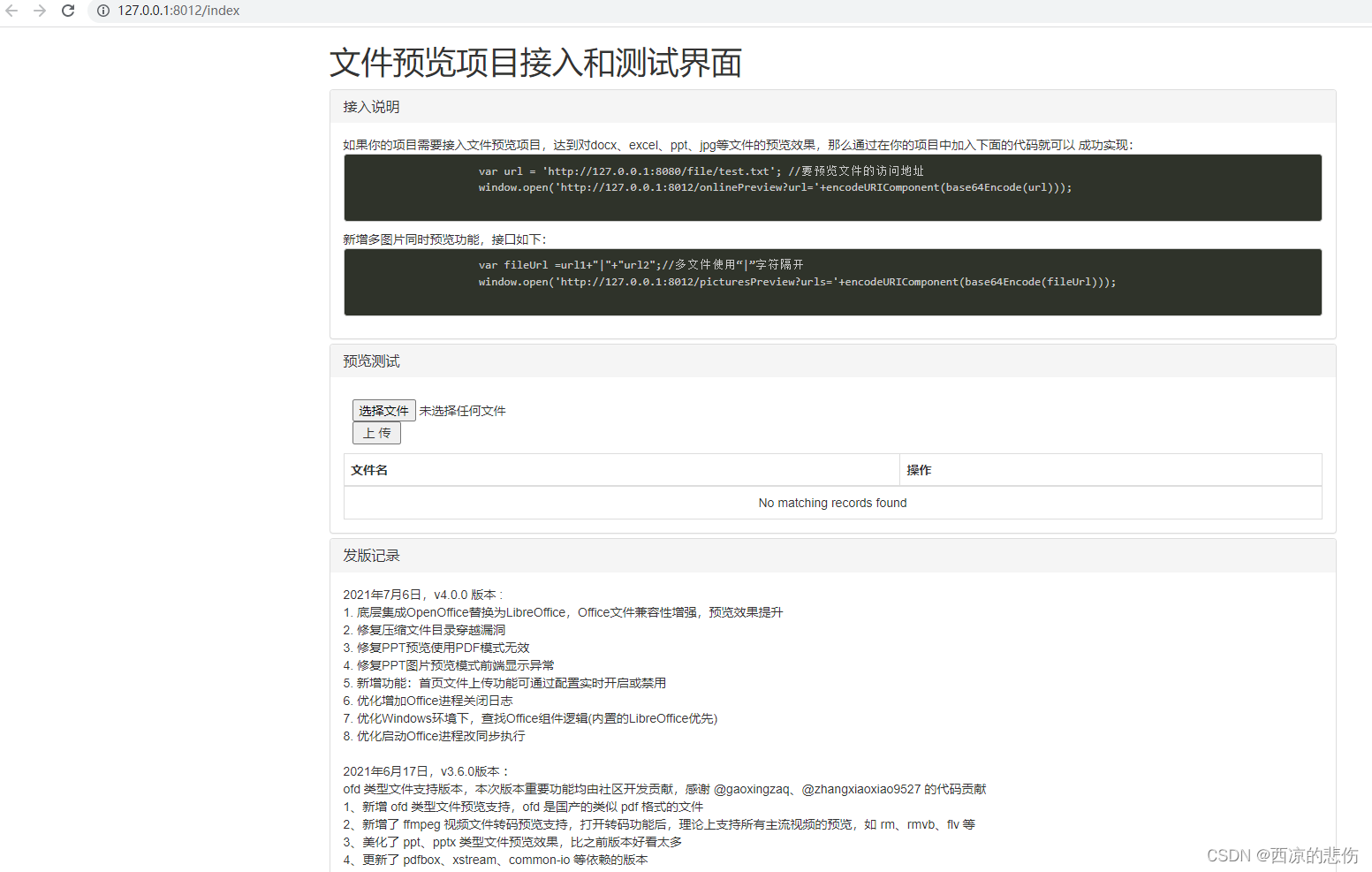Go forward with the browser forward arrow
The width and height of the screenshot is (1372, 872).
pyautogui.click(x=40, y=11)
